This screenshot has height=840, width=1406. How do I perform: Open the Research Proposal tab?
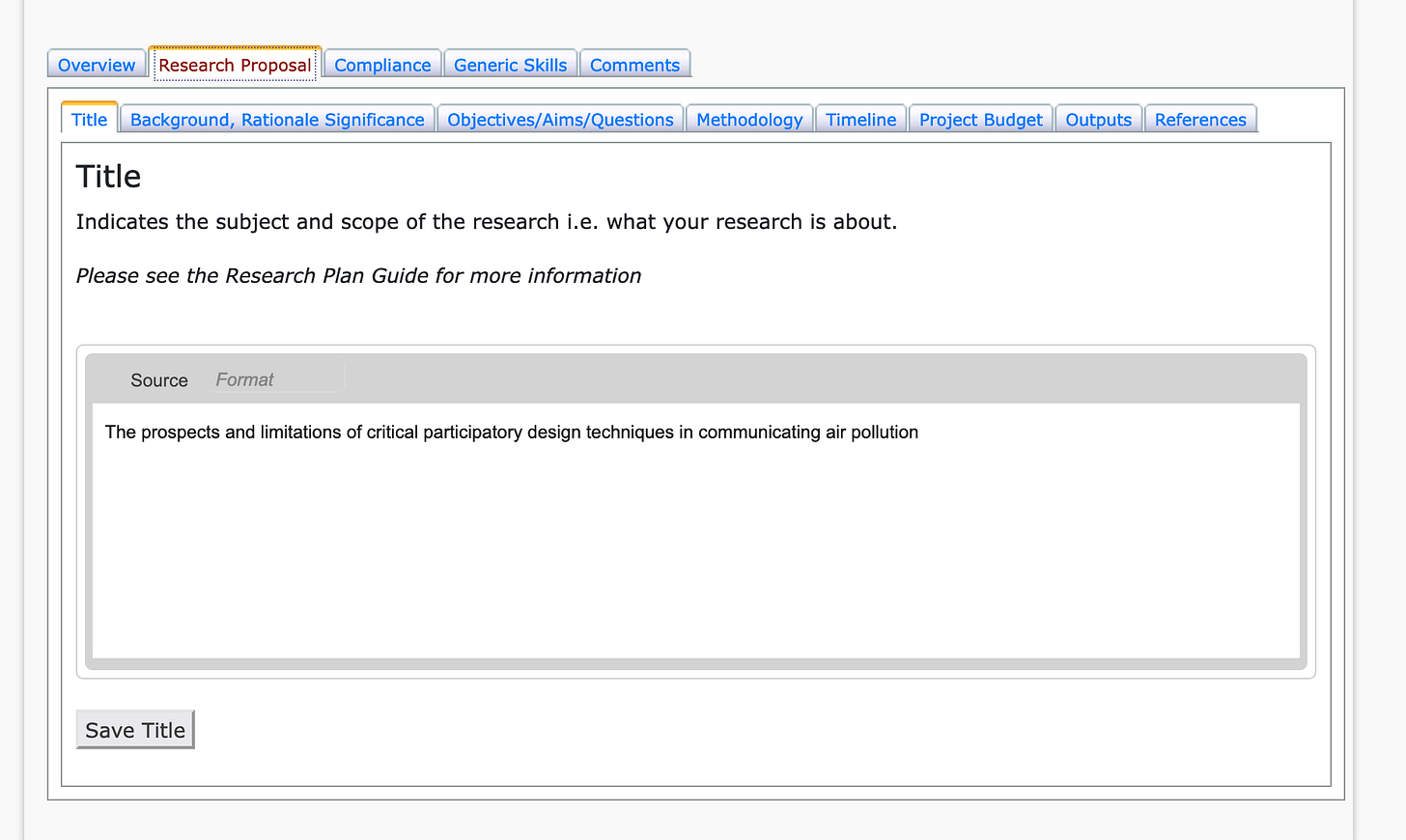pos(235,64)
